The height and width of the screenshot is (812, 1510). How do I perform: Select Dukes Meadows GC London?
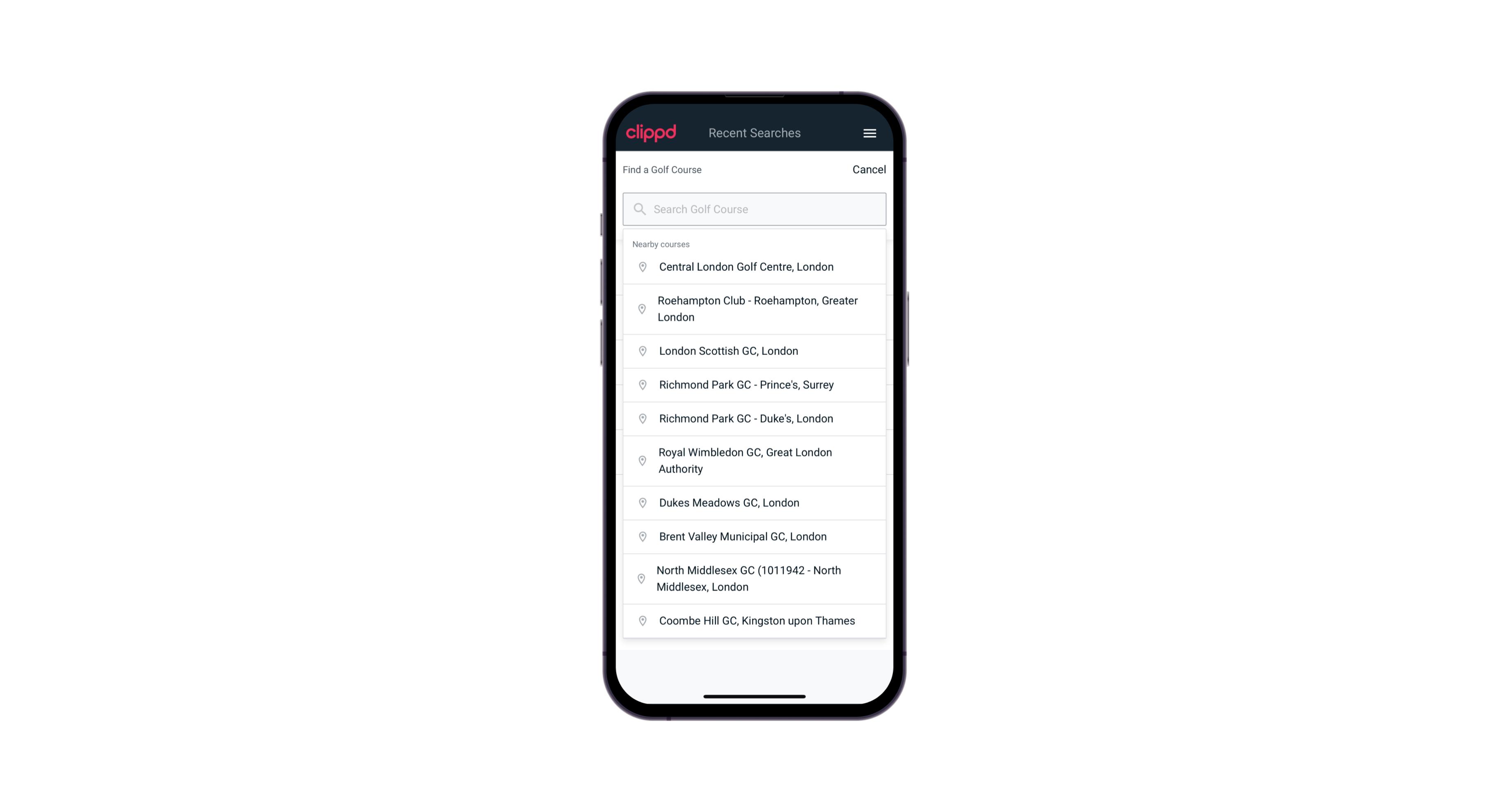click(754, 502)
